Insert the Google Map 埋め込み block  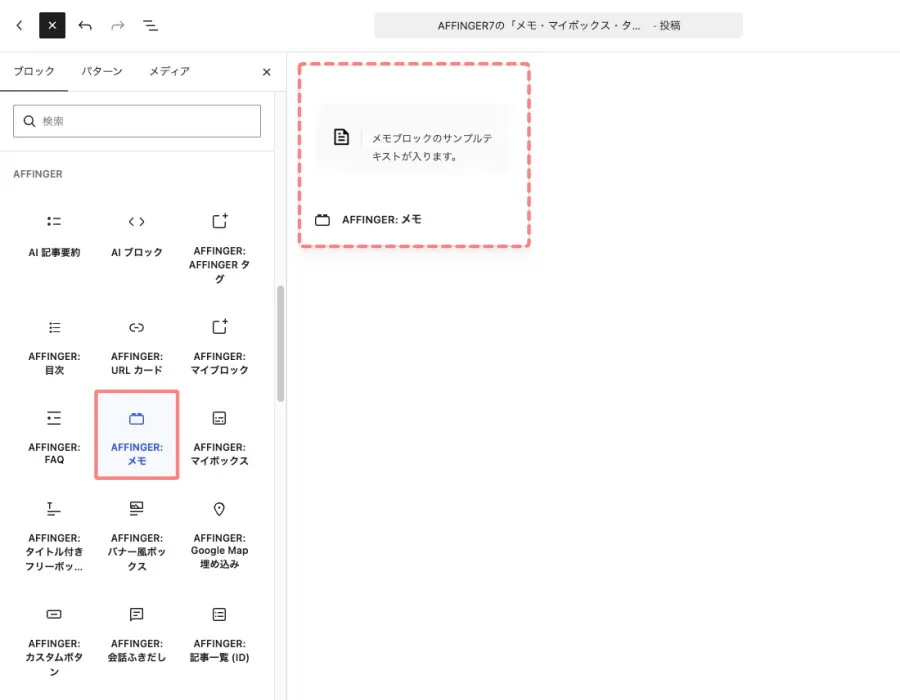pos(219,534)
